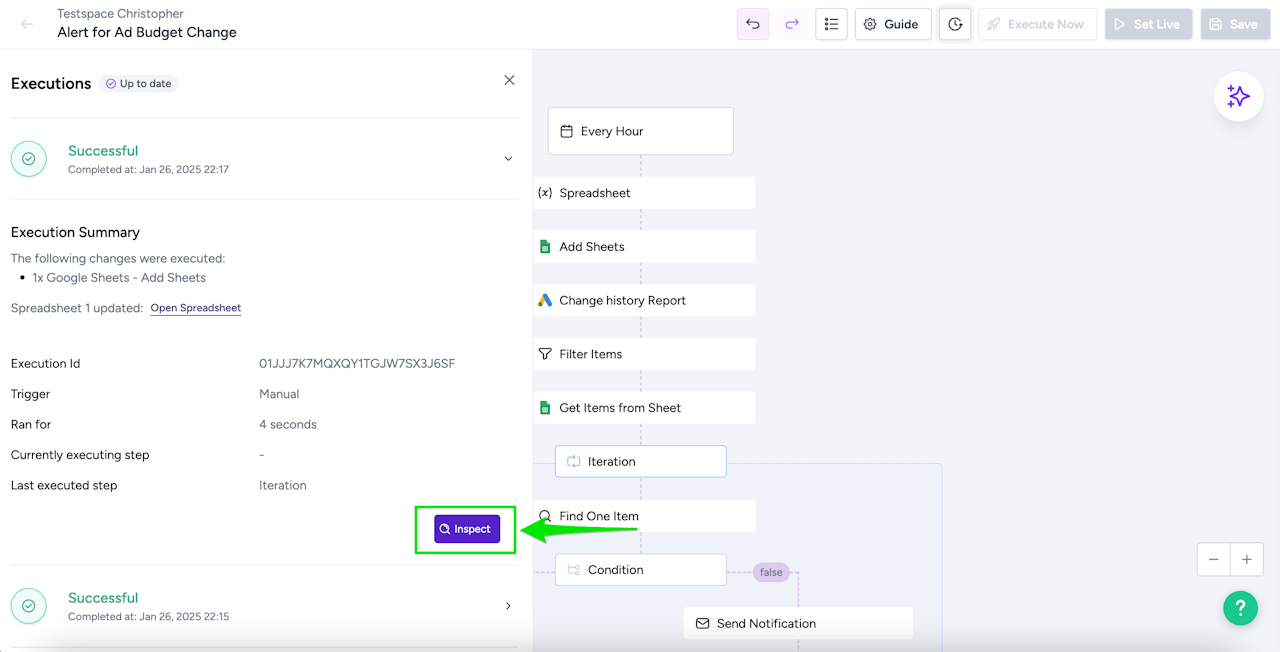Collapse the first Successful execution
Image resolution: width=1280 pixels, height=652 pixels.
tap(508, 159)
